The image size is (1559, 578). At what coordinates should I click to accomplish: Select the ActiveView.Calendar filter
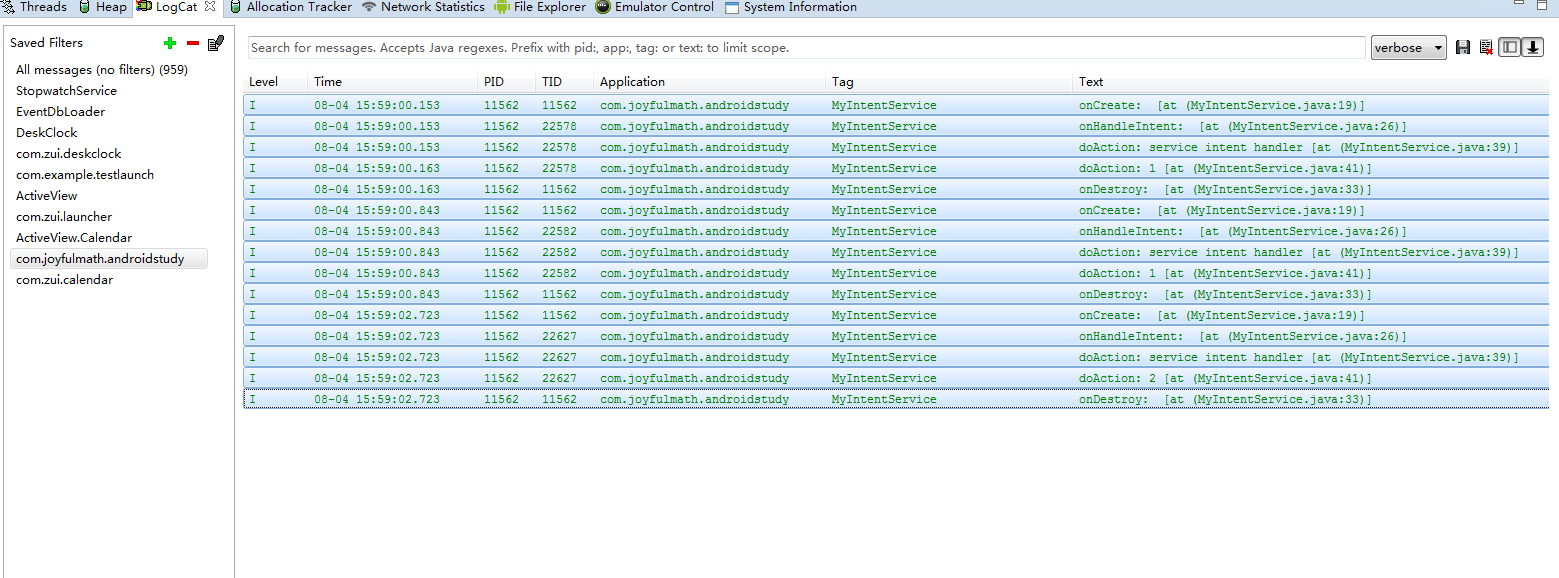(74, 238)
